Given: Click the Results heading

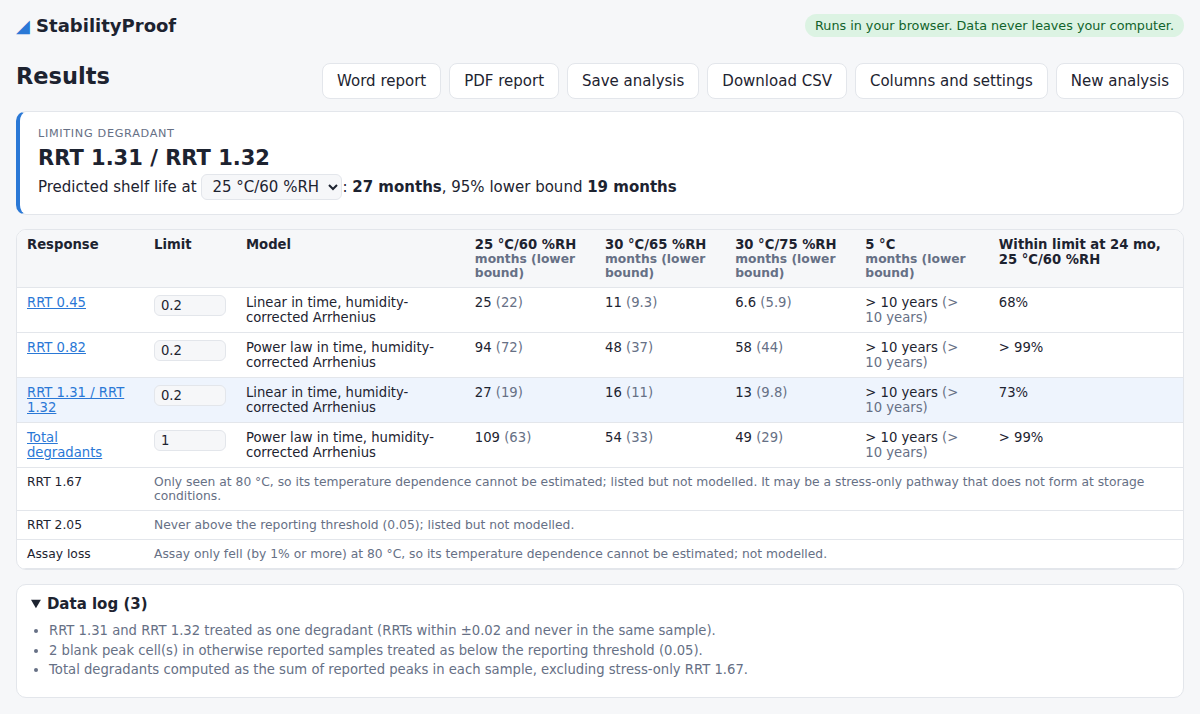Looking at the screenshot, I should pos(63,76).
